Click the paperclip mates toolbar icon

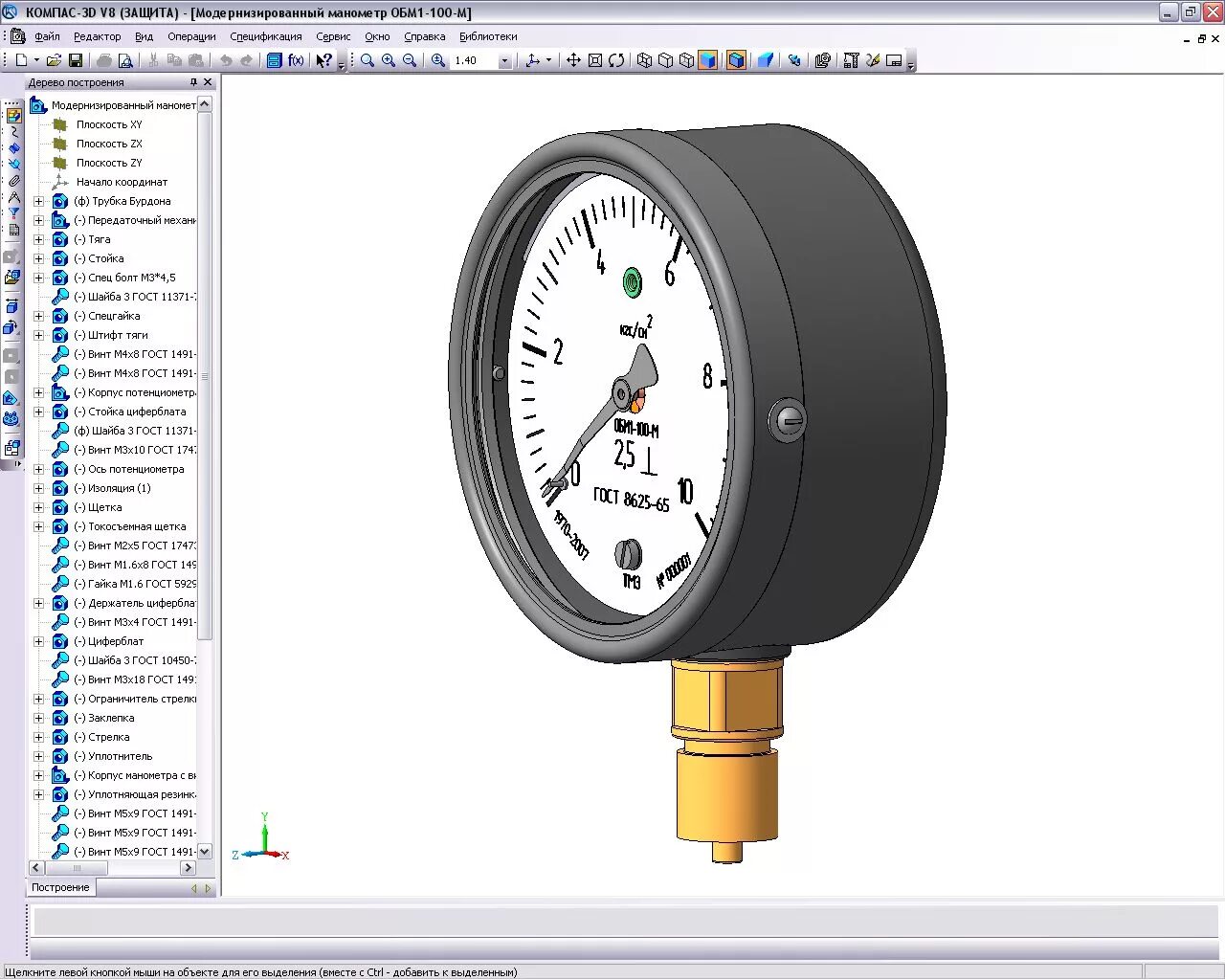13,180
